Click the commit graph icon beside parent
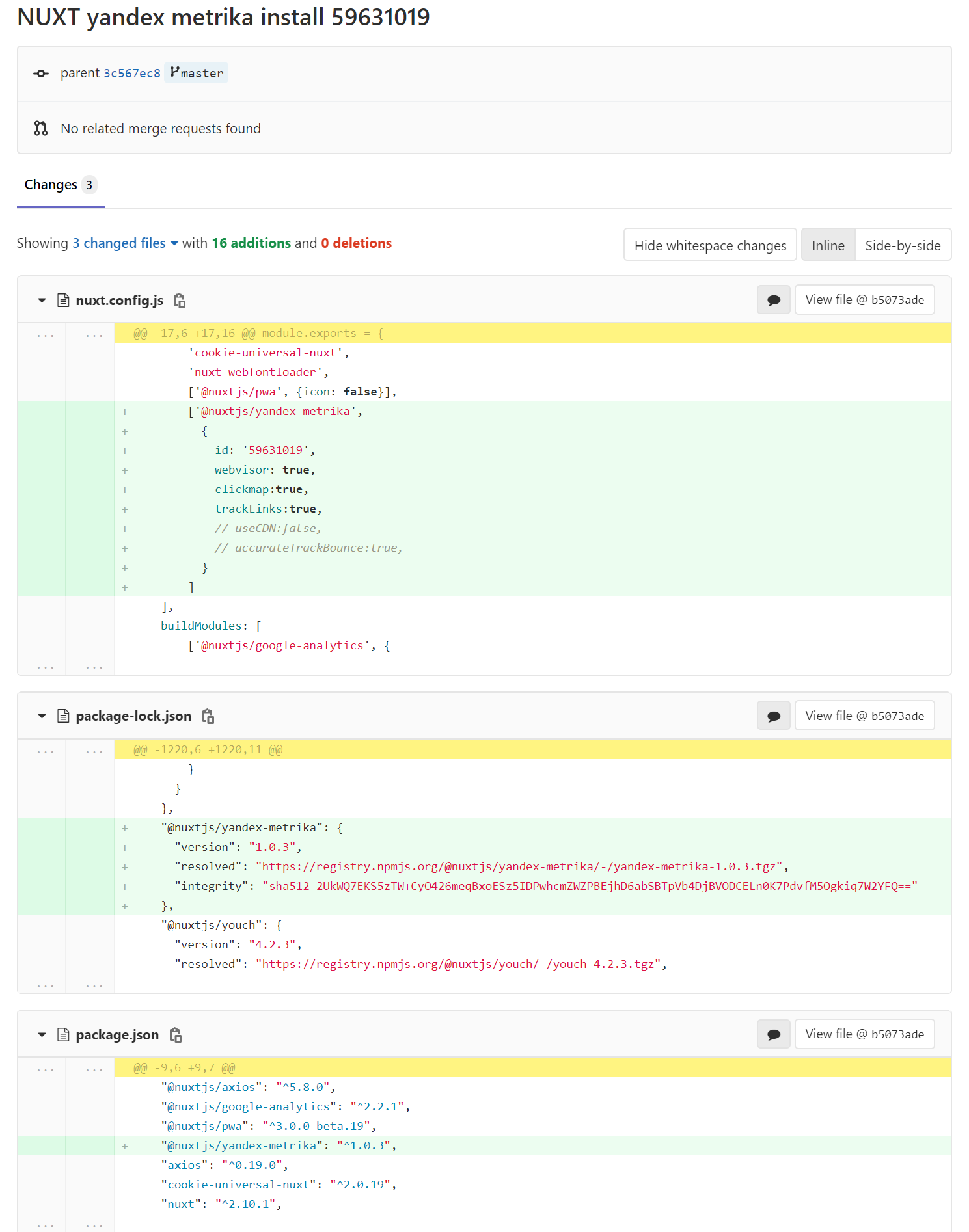 (41, 74)
